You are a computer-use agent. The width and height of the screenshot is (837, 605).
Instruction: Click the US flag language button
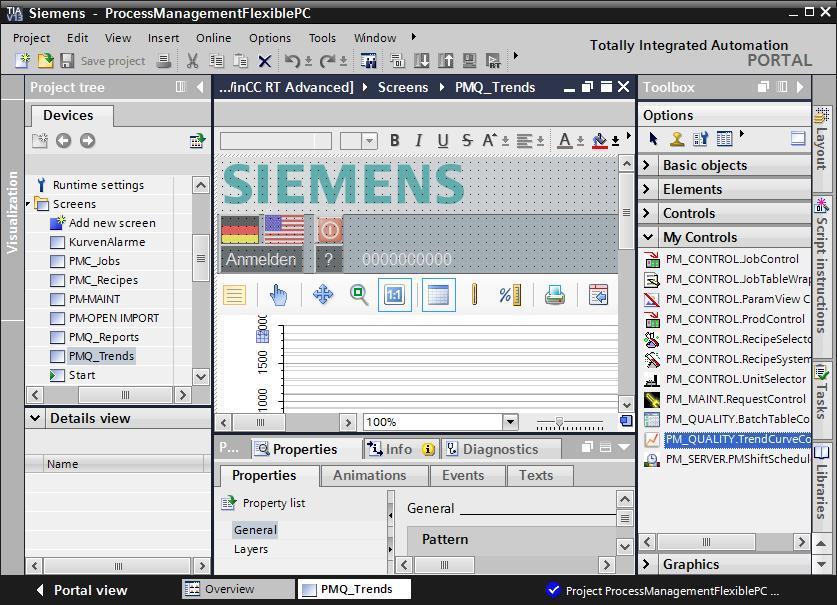click(284, 230)
